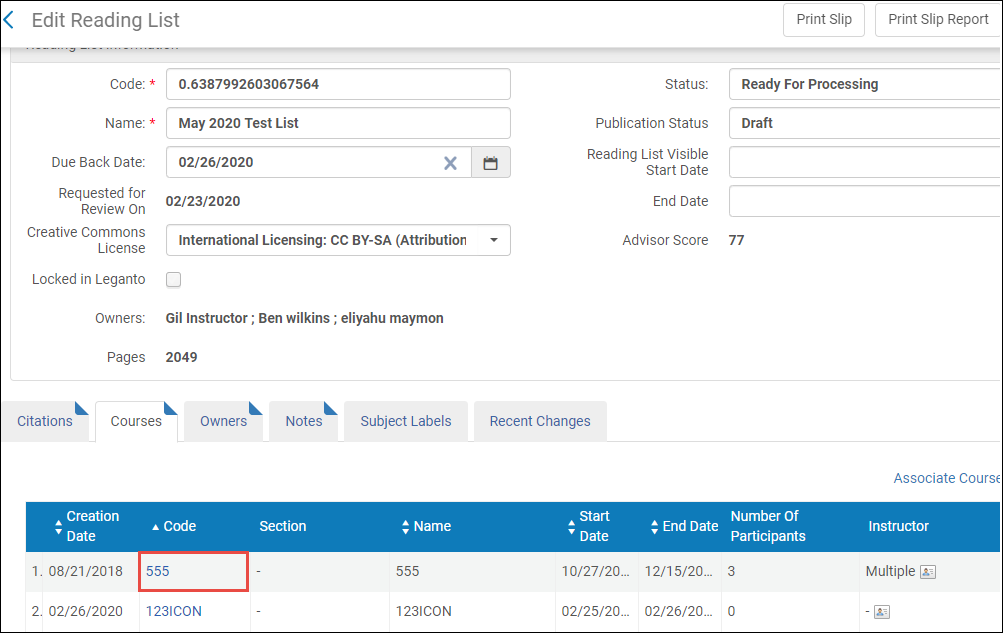Sort courses by Code column

point(174,526)
